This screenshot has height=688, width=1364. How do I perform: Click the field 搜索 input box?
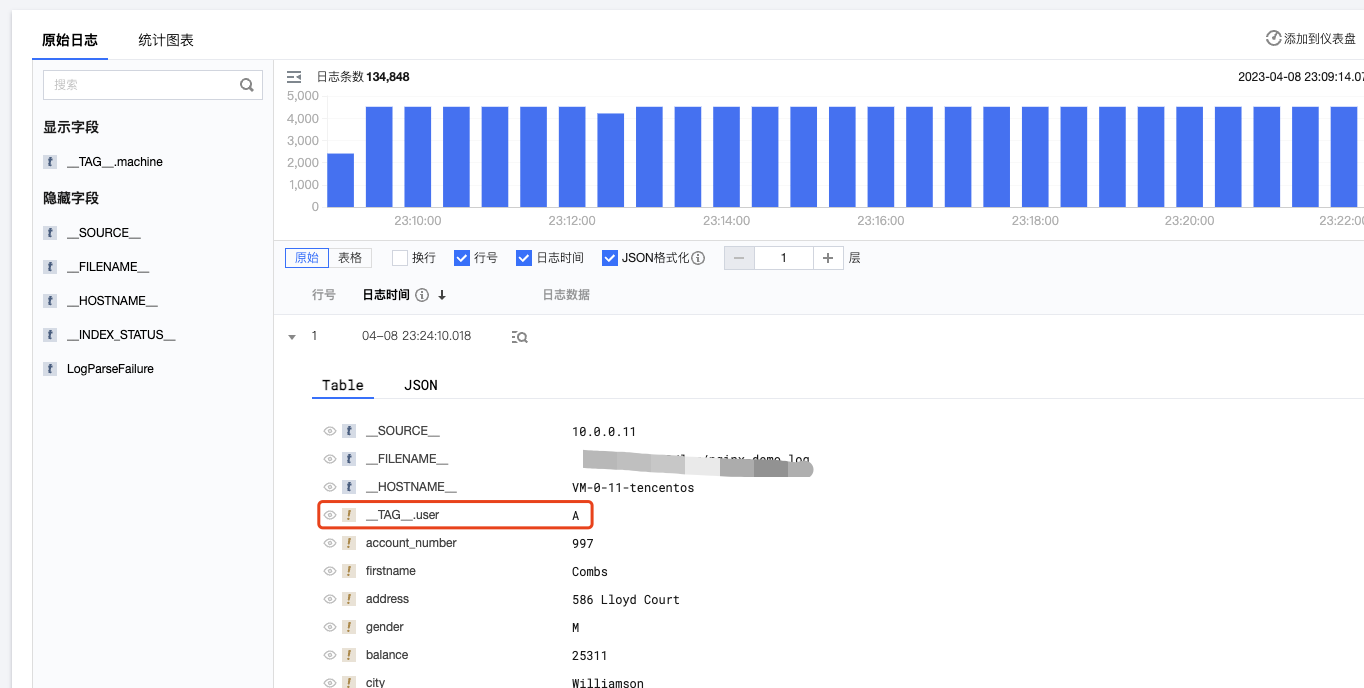(140, 85)
